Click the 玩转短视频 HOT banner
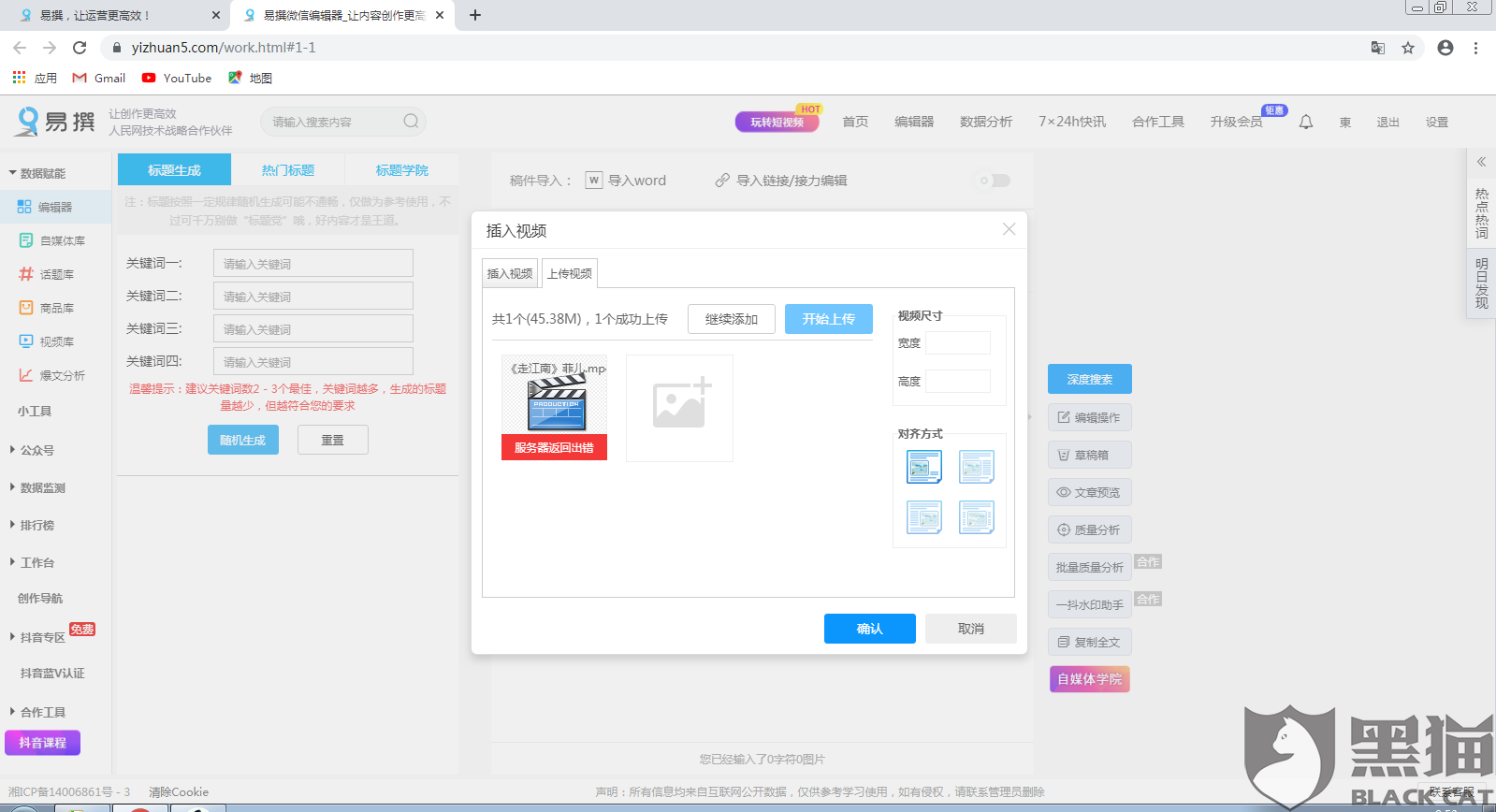 pyautogui.click(x=777, y=122)
